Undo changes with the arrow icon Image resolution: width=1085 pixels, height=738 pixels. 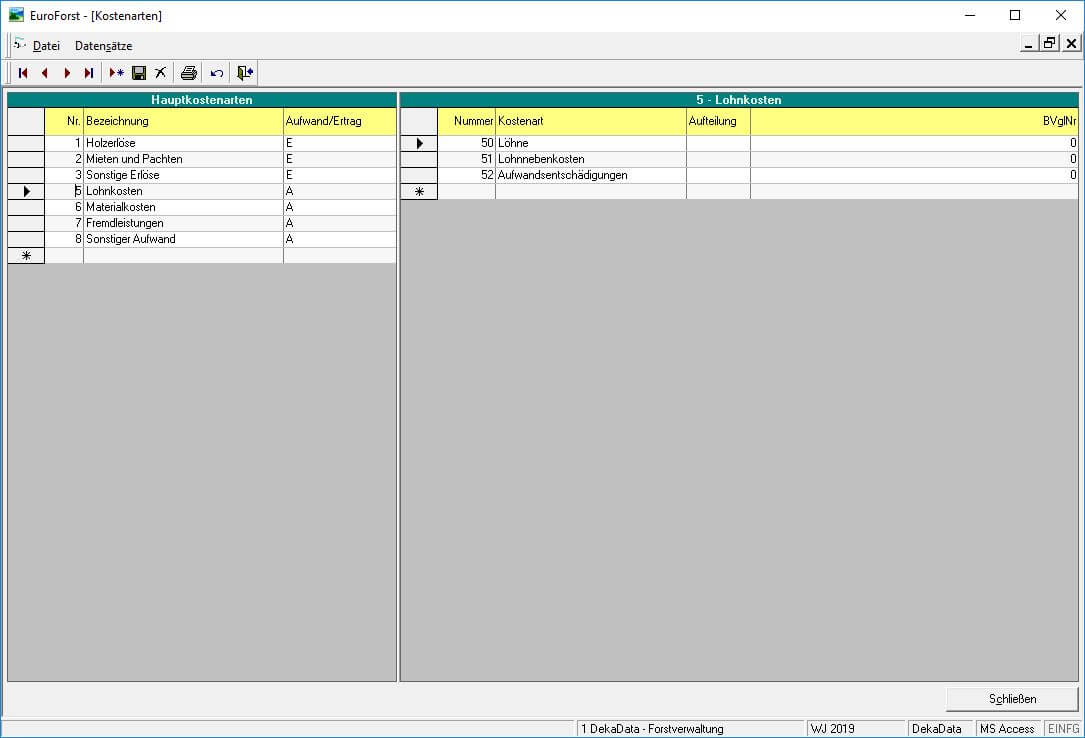tap(217, 73)
